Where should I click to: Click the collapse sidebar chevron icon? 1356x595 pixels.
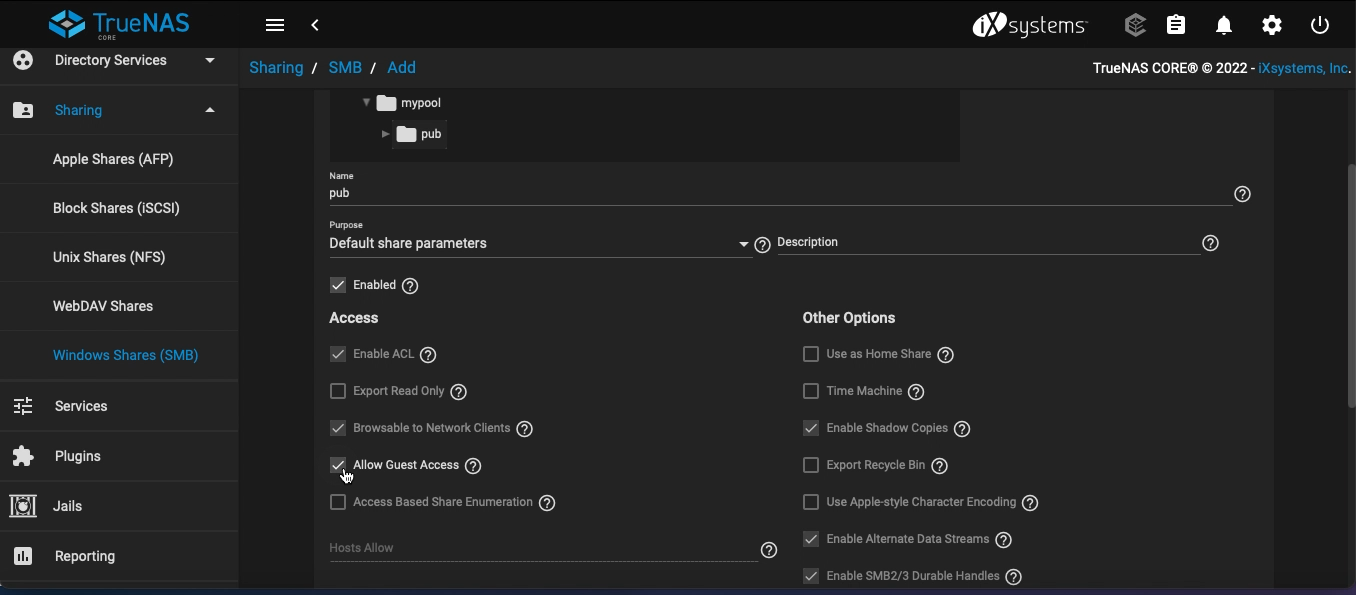tap(315, 26)
